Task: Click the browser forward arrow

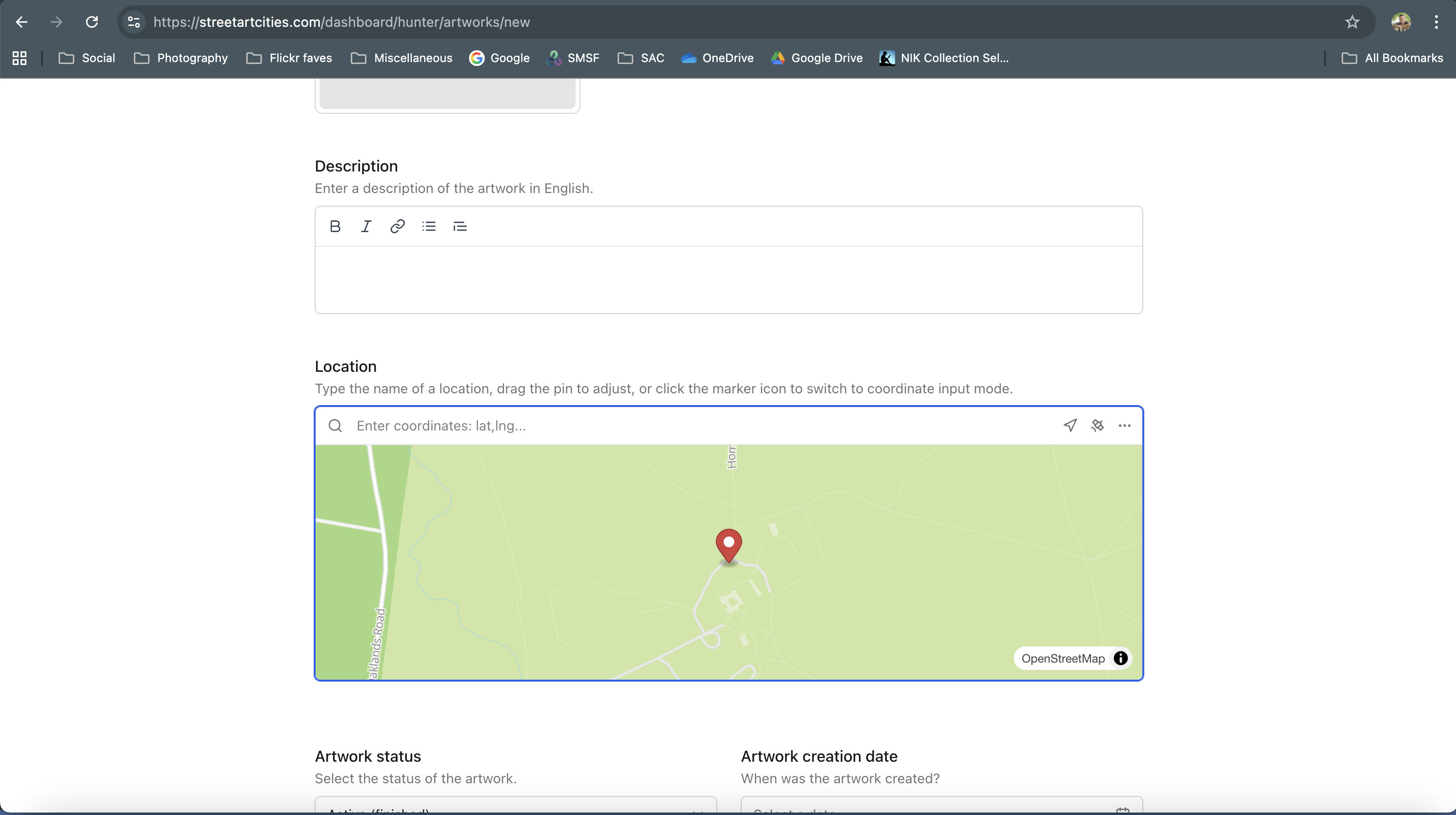Action: 56,22
